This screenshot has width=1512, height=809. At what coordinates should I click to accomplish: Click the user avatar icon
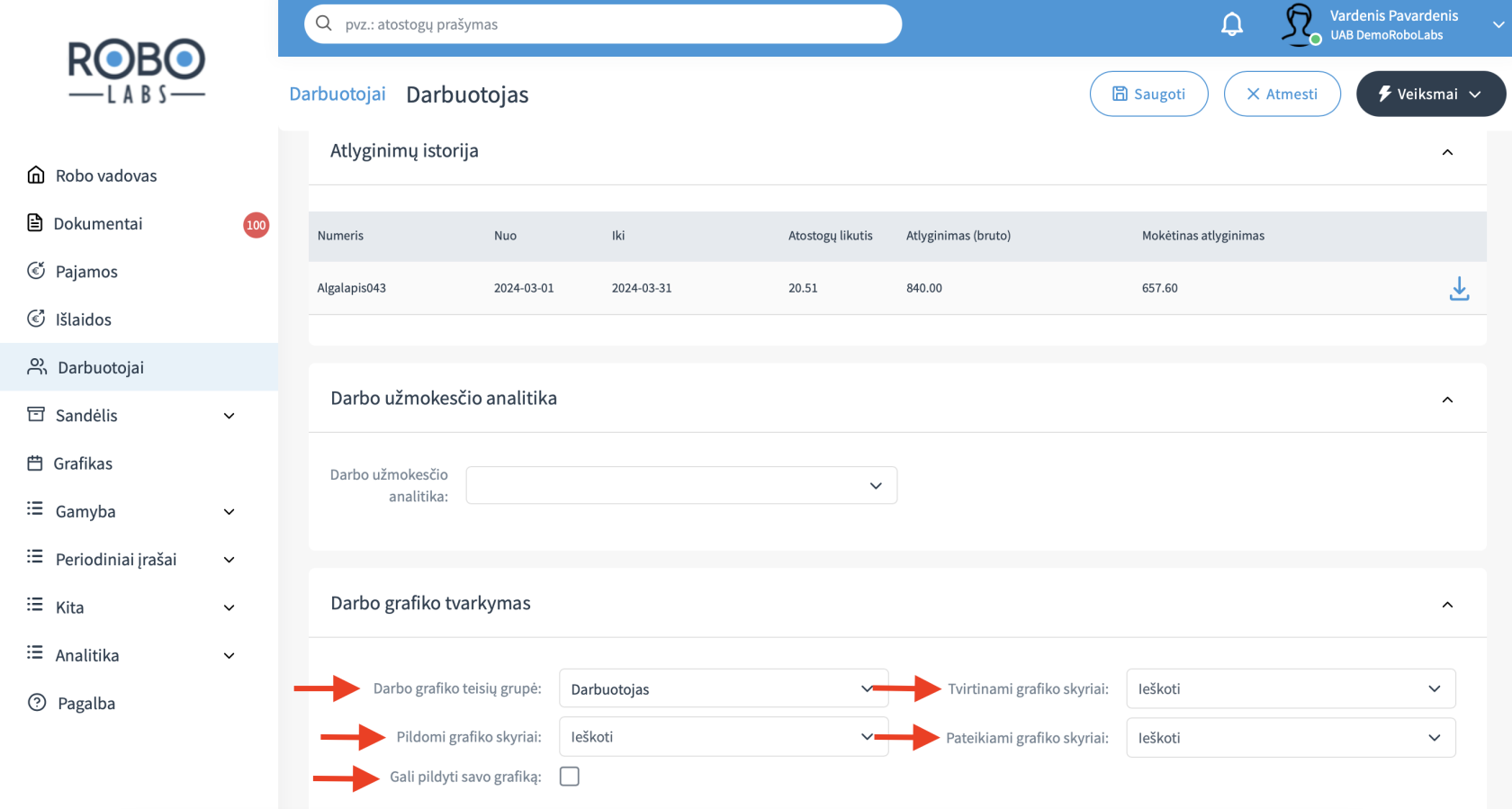(x=1299, y=24)
